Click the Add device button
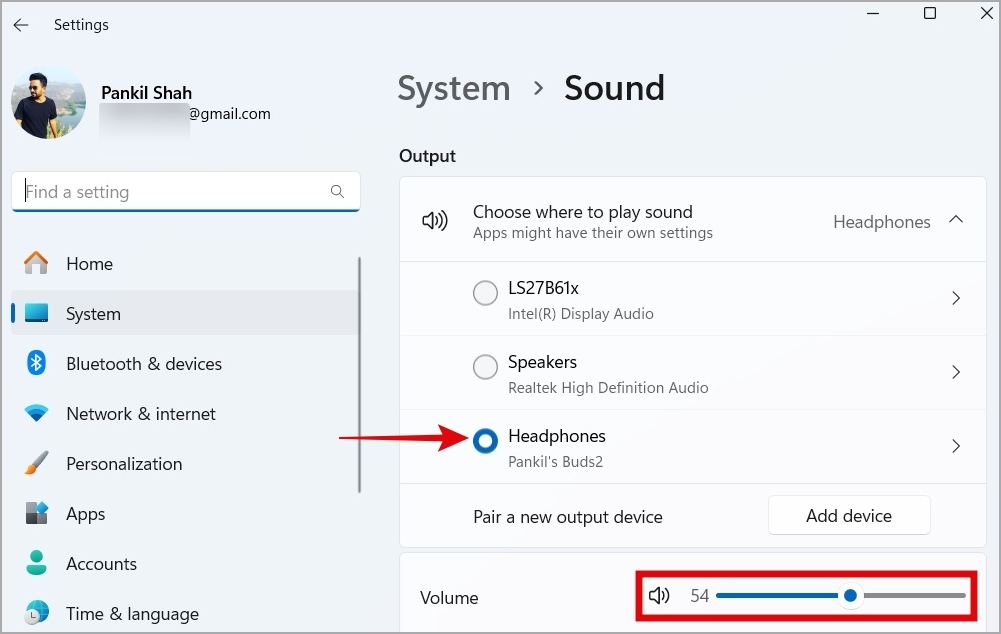The width and height of the screenshot is (1001, 634). coord(848,515)
